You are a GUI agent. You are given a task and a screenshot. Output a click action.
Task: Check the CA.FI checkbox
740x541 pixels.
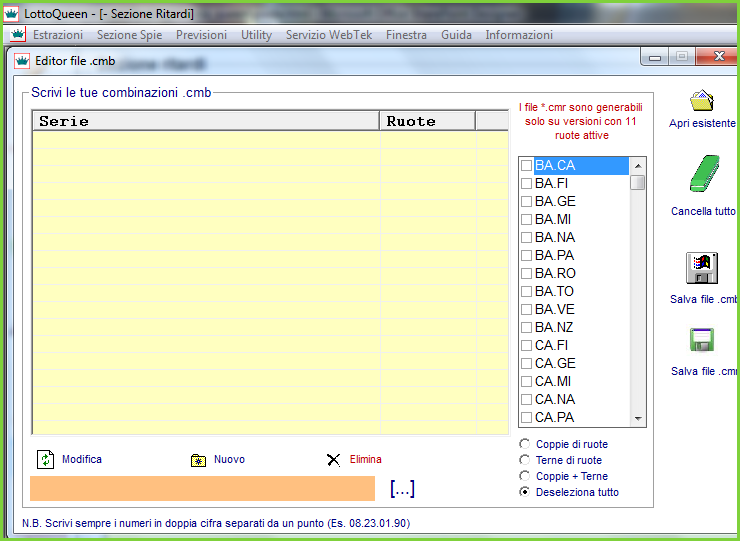pyautogui.click(x=526, y=346)
